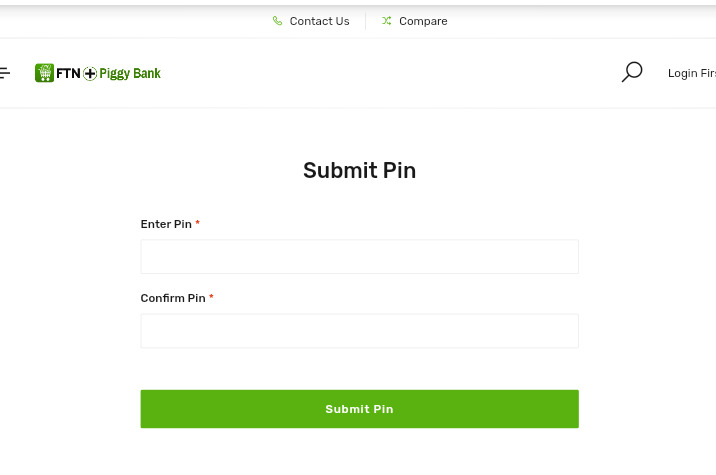Open the Contact Us link
The width and height of the screenshot is (716, 475).
coord(319,21)
